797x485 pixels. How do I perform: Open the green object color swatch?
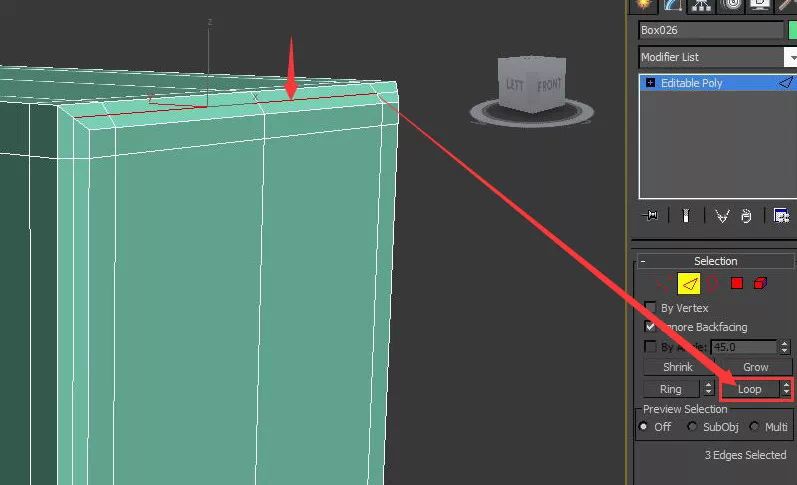pyautogui.click(x=792, y=30)
